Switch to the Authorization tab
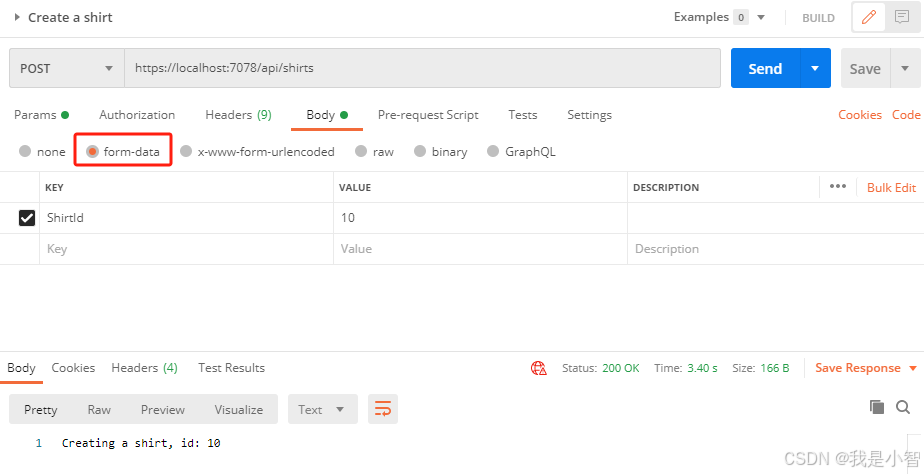This screenshot has height=474, width=924. pos(137,115)
